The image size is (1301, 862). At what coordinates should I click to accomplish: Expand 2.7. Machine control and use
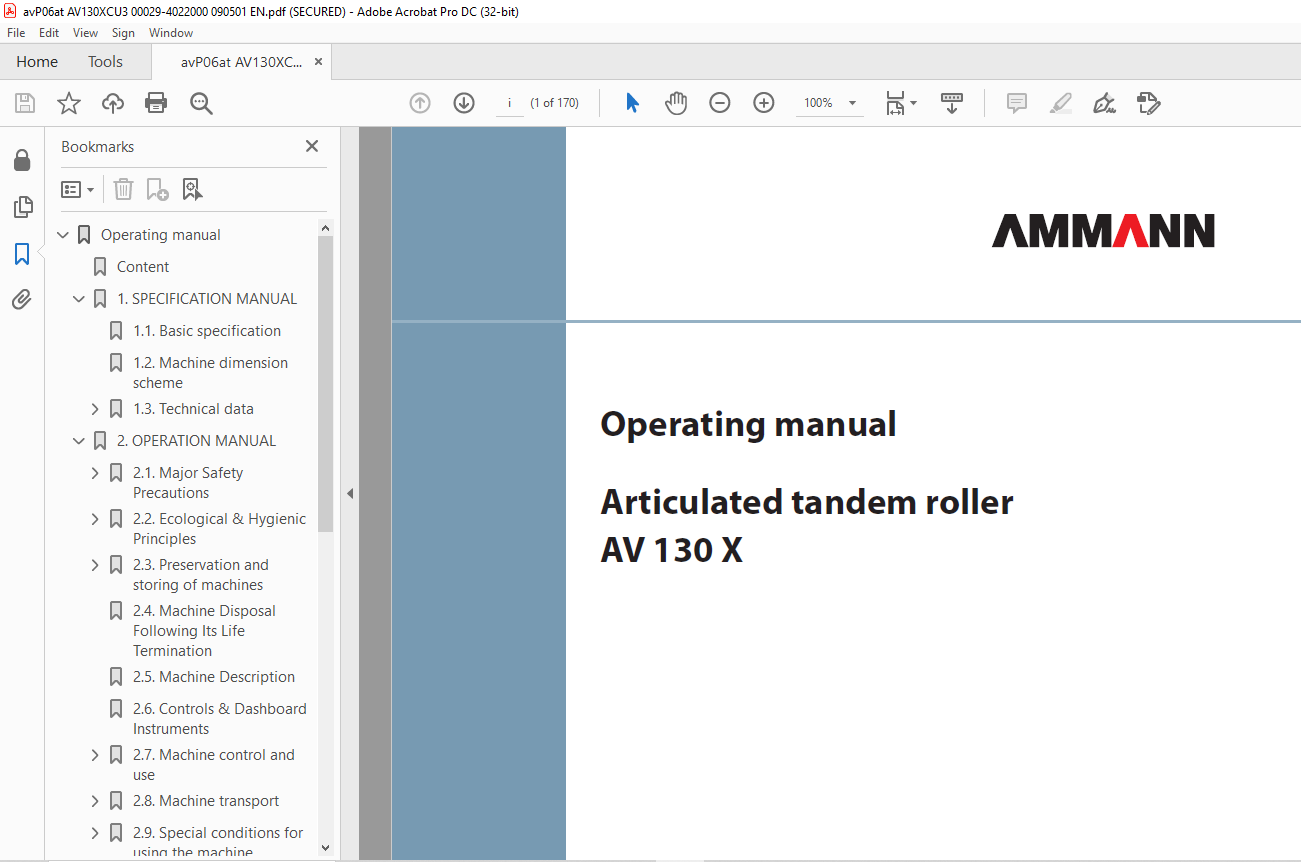(96, 755)
